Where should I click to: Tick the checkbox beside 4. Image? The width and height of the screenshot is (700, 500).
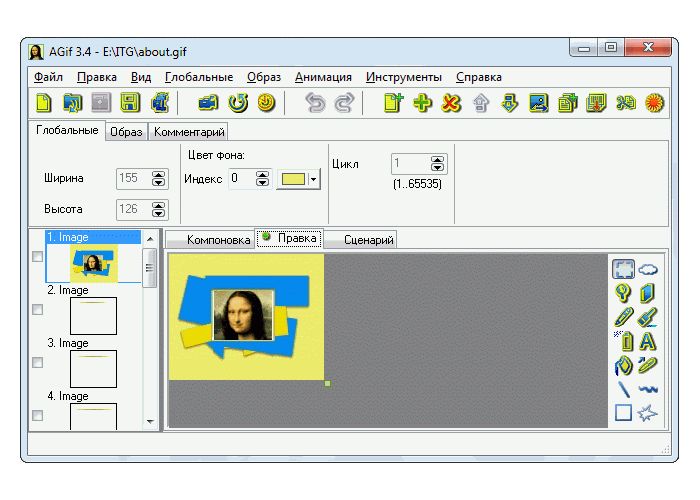(x=38, y=416)
